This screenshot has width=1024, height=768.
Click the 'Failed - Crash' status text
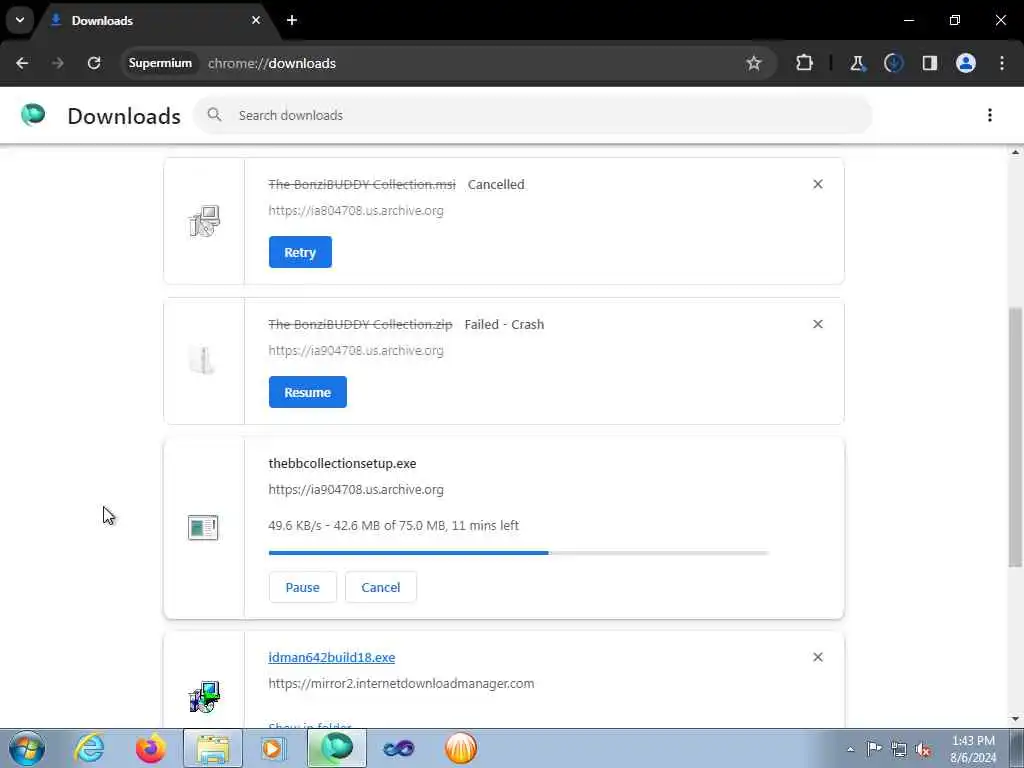(x=504, y=324)
